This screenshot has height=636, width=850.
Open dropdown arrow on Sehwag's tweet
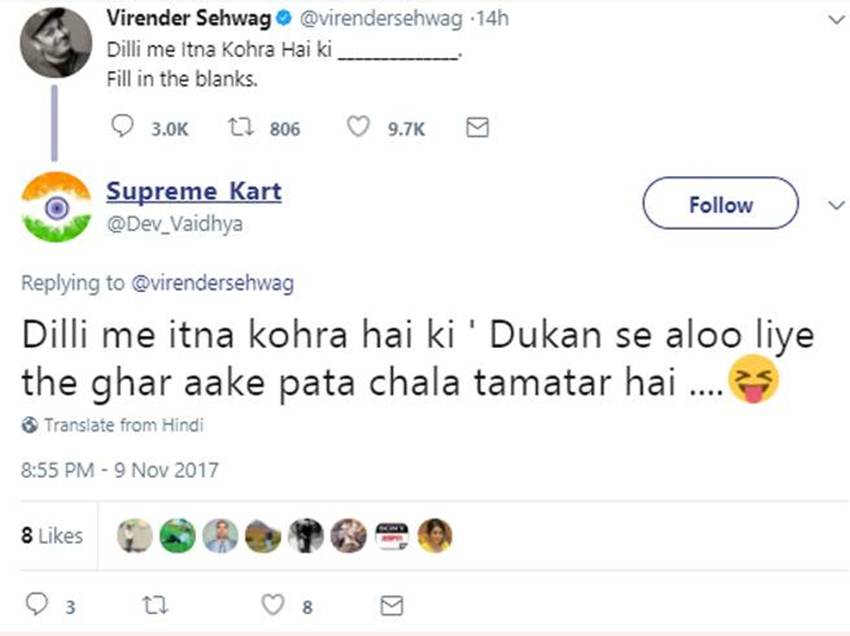835,19
